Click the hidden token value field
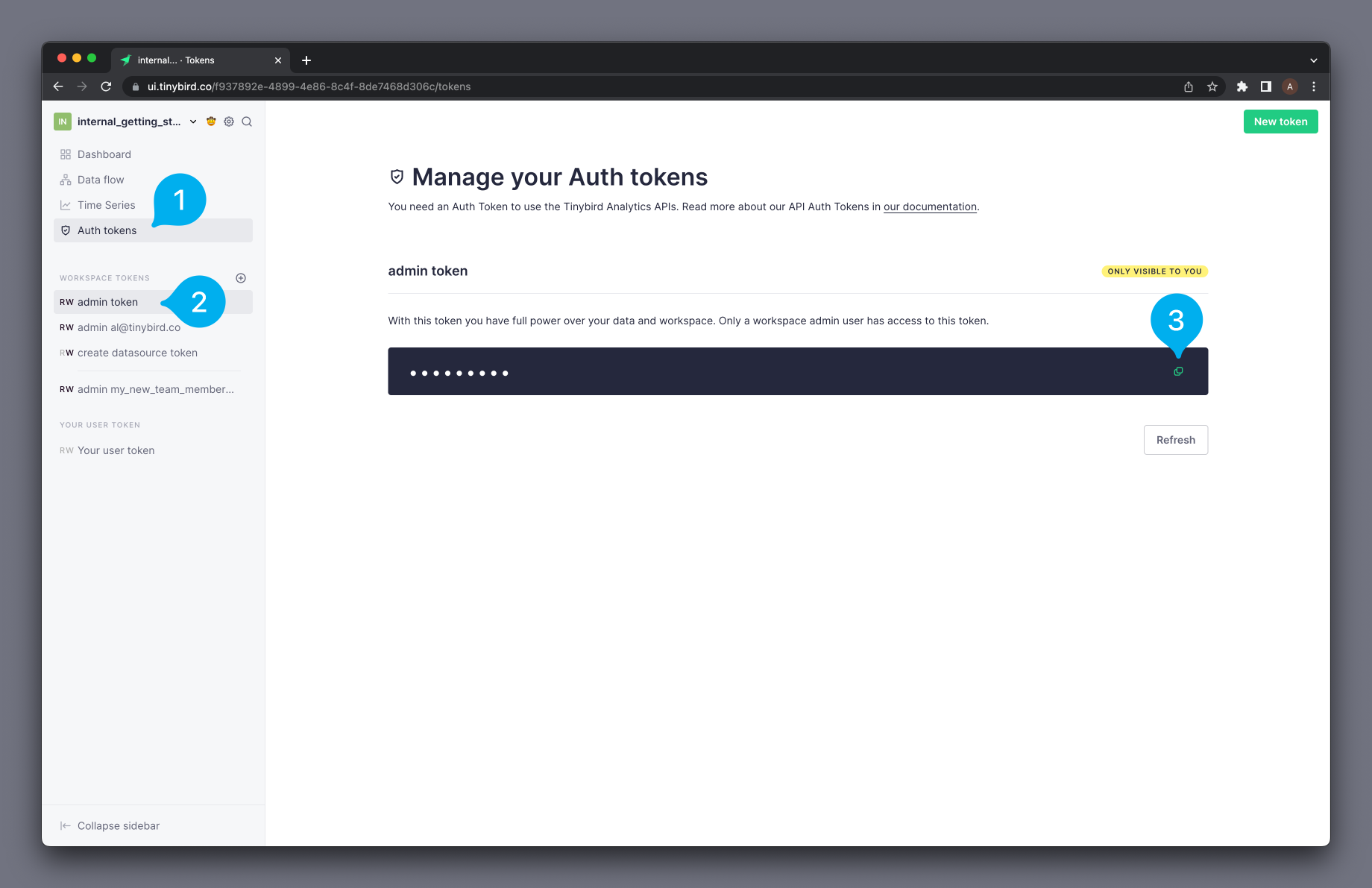 coord(798,371)
